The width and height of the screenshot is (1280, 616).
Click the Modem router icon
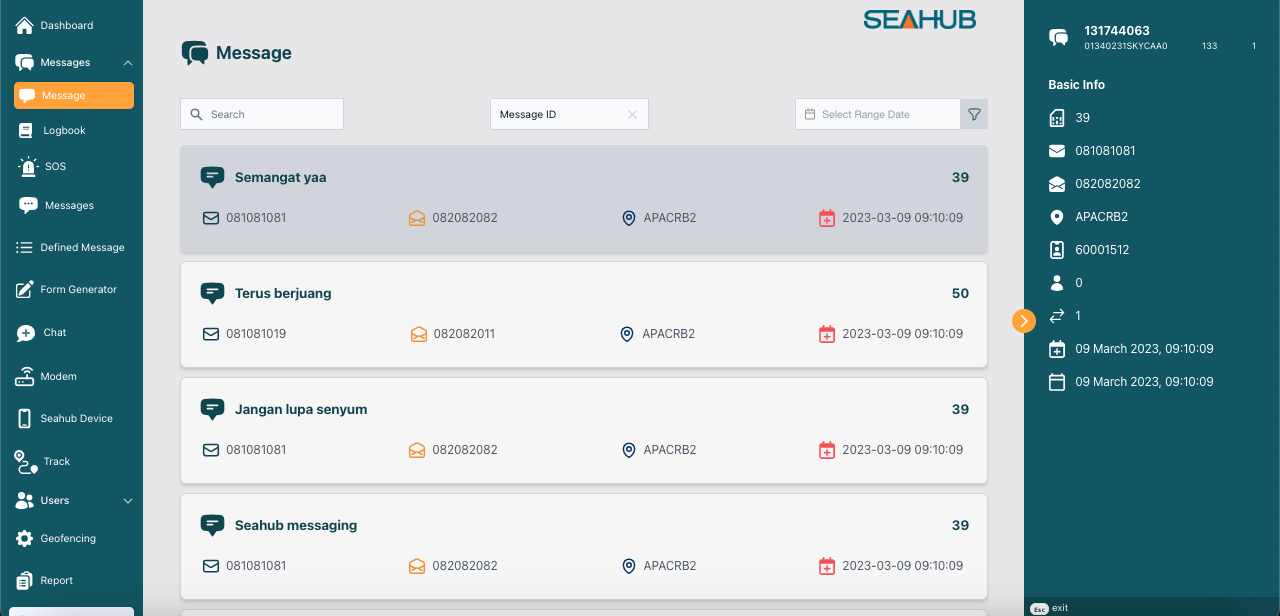click(25, 377)
